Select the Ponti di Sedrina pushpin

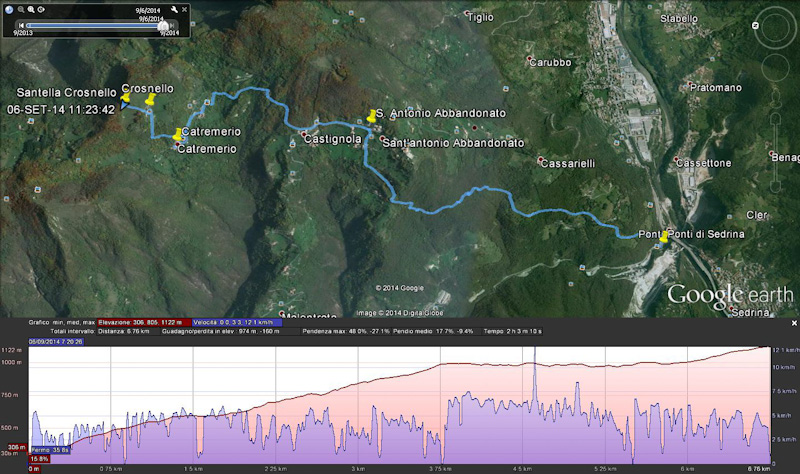(663, 236)
